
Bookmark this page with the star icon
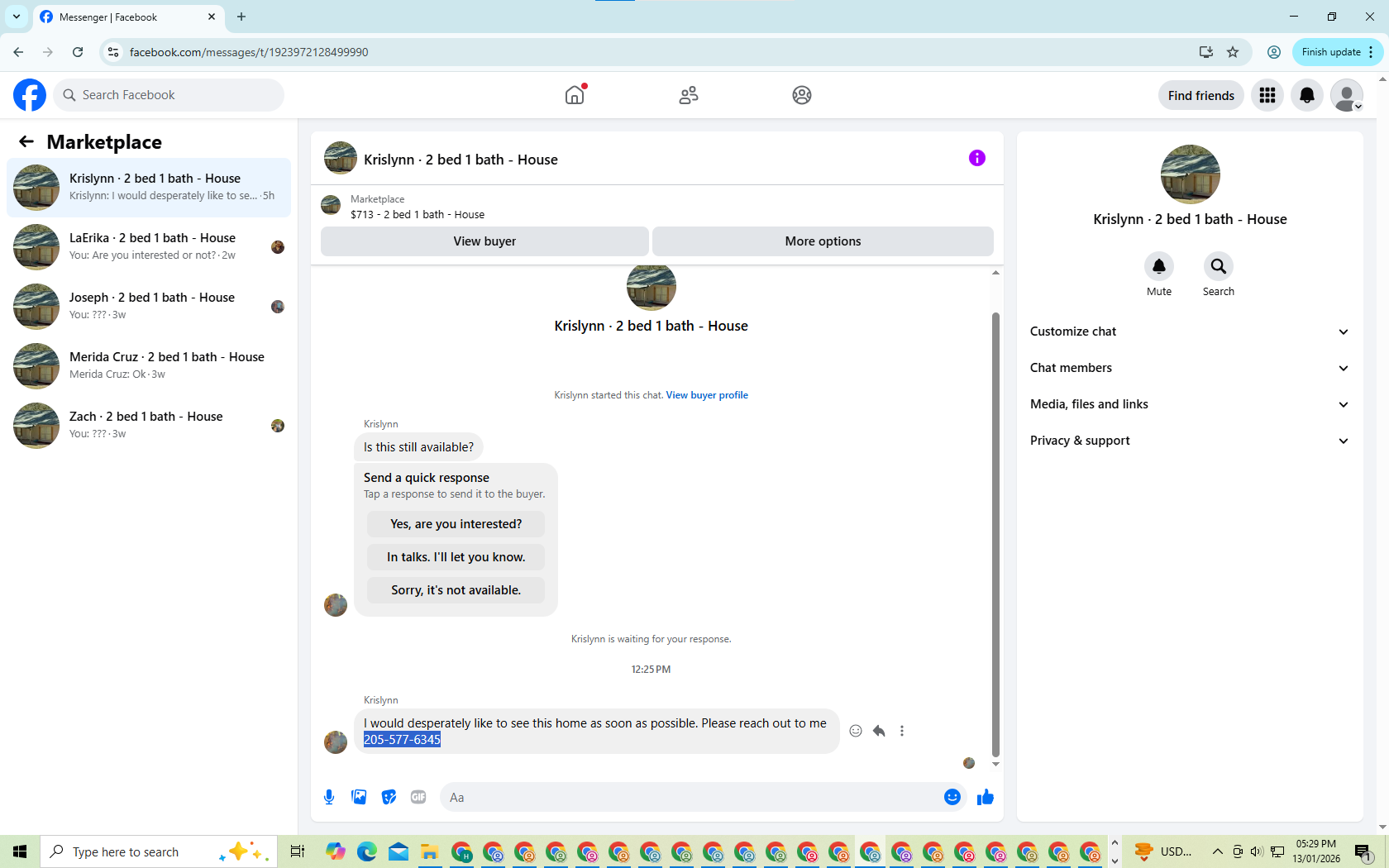[1233, 52]
